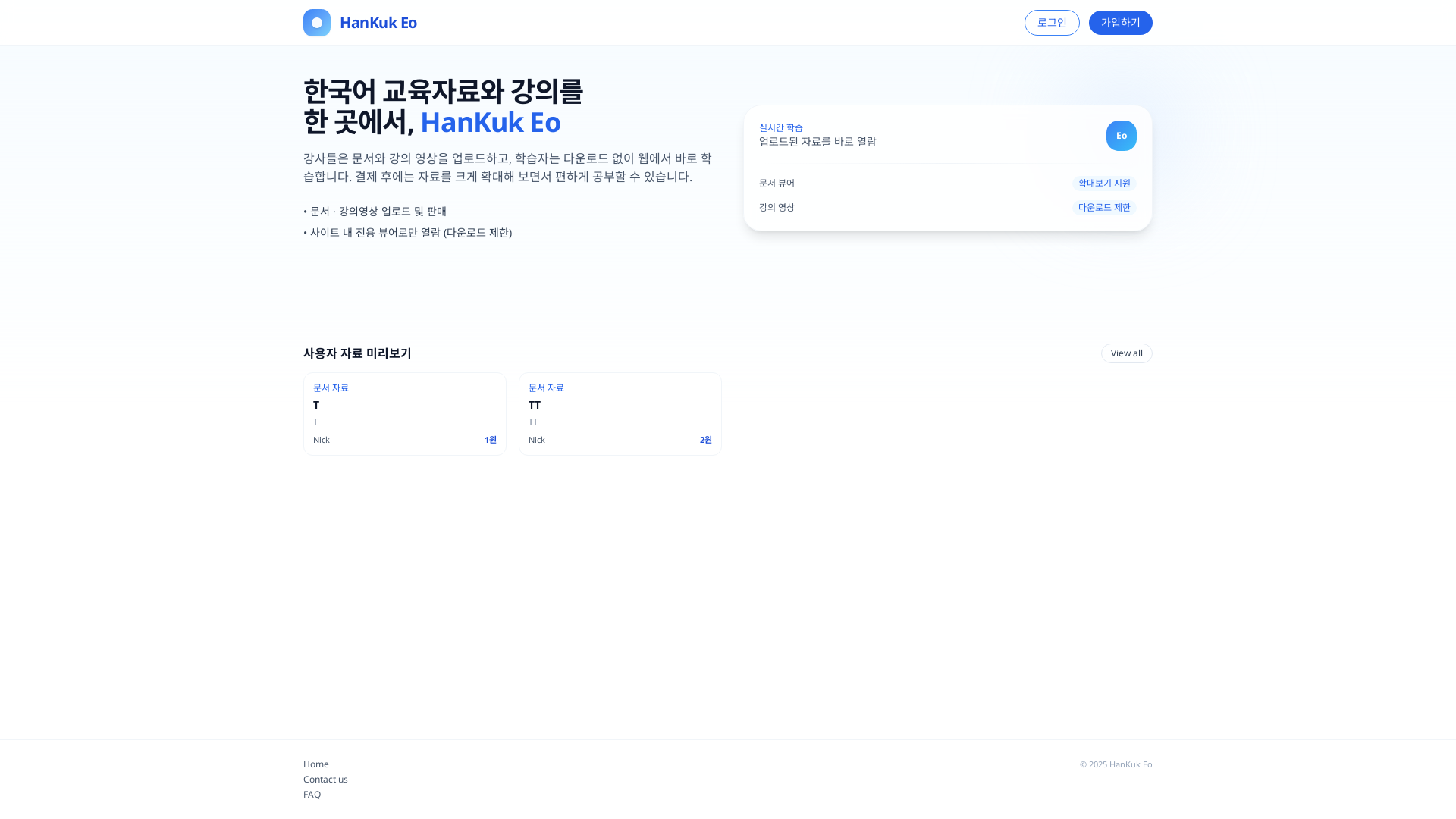
Task: Click the 가입하기 button
Action: (x=1120, y=22)
